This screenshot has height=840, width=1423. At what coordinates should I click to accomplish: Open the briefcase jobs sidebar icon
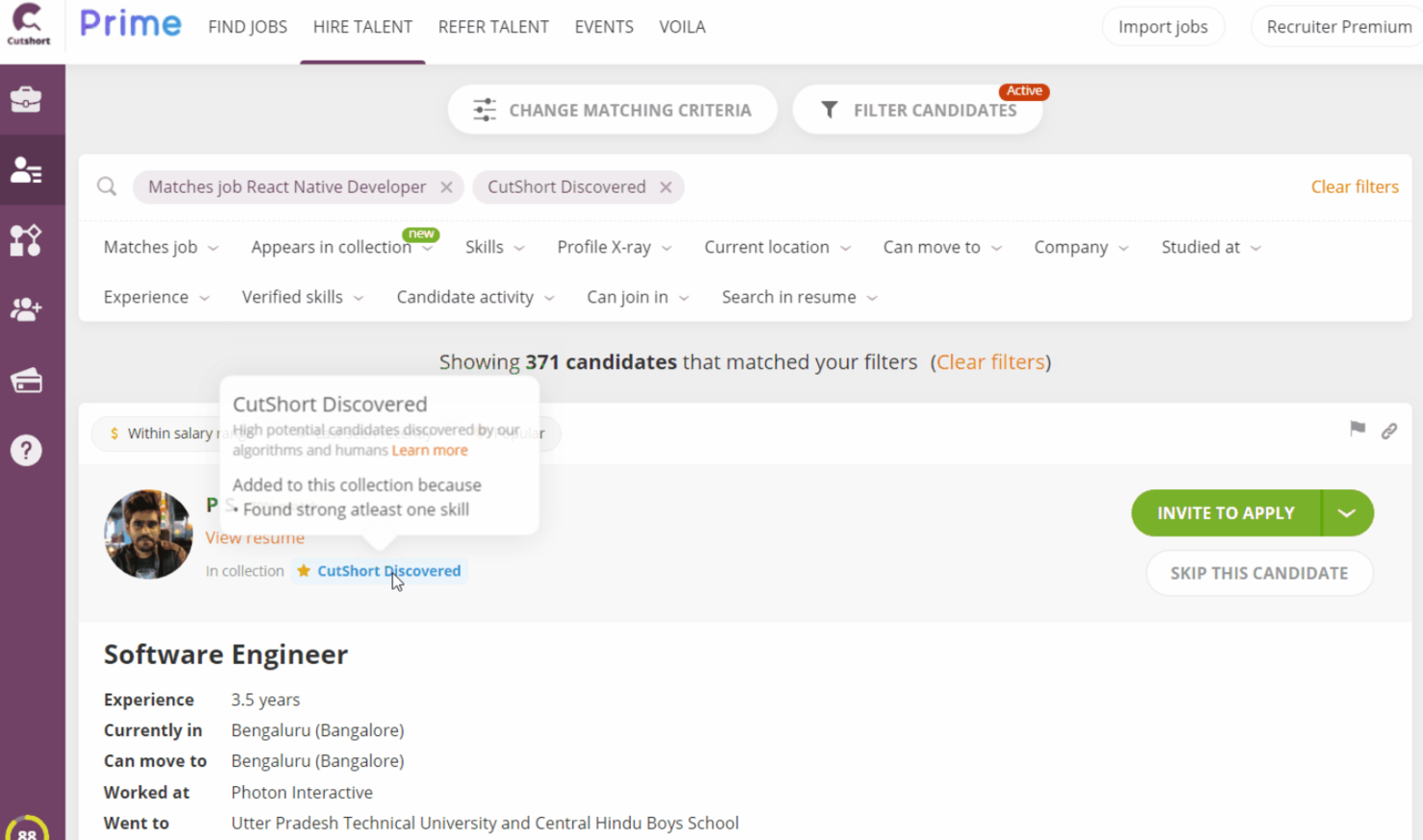26,99
